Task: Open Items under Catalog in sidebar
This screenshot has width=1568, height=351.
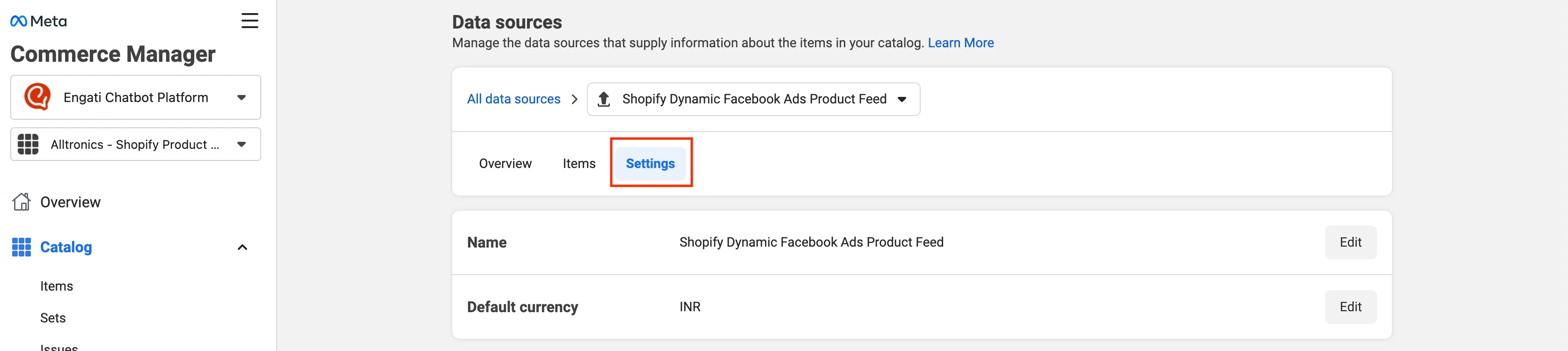Action: click(x=57, y=286)
